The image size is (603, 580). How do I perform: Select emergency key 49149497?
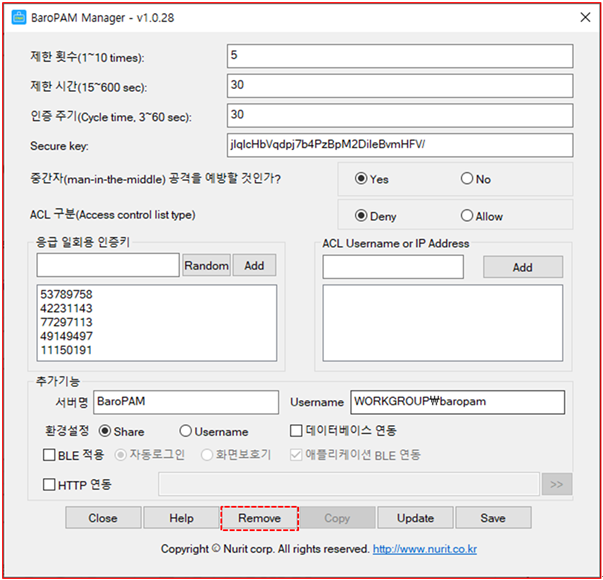point(67,336)
